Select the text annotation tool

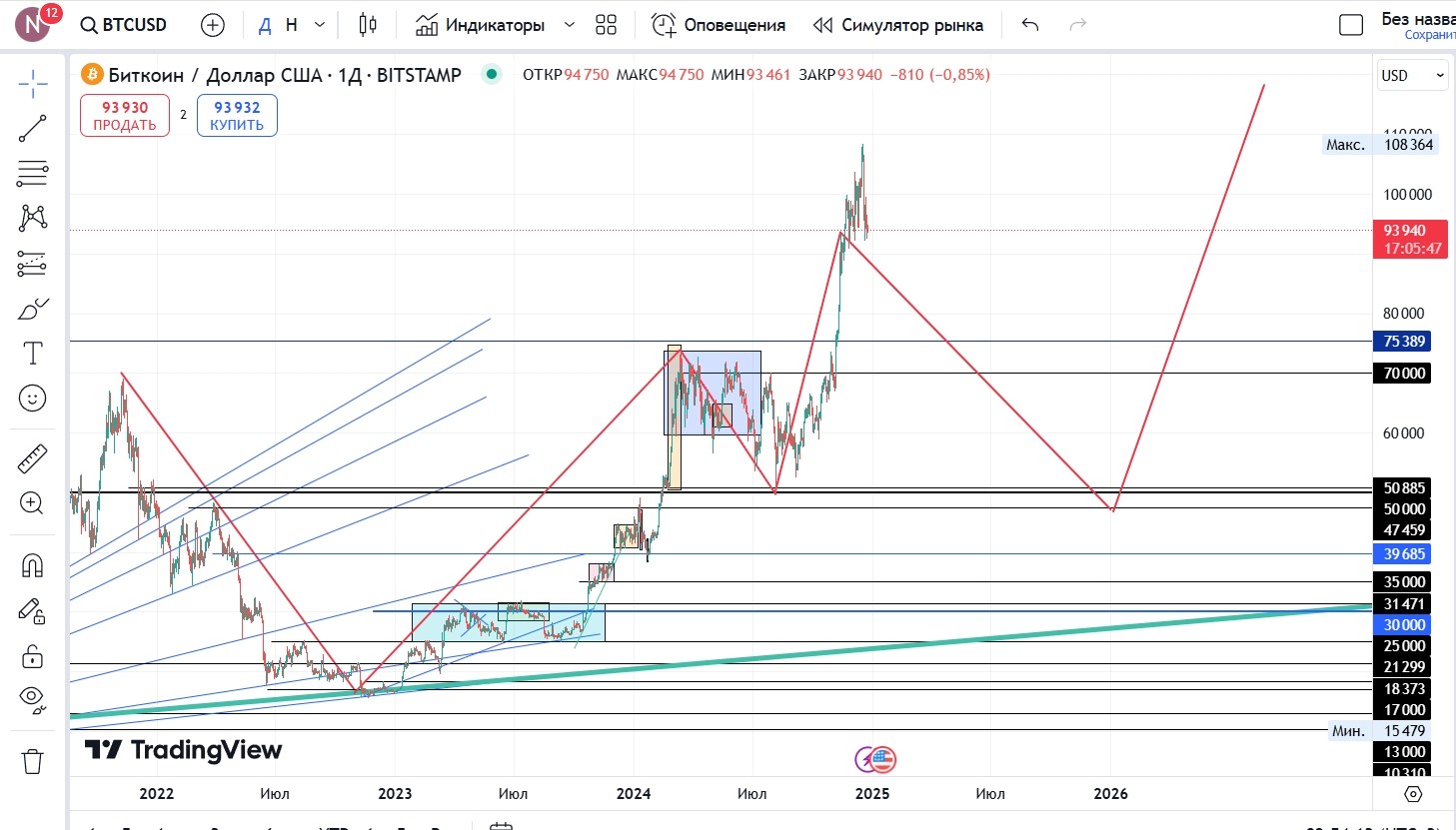[x=33, y=353]
